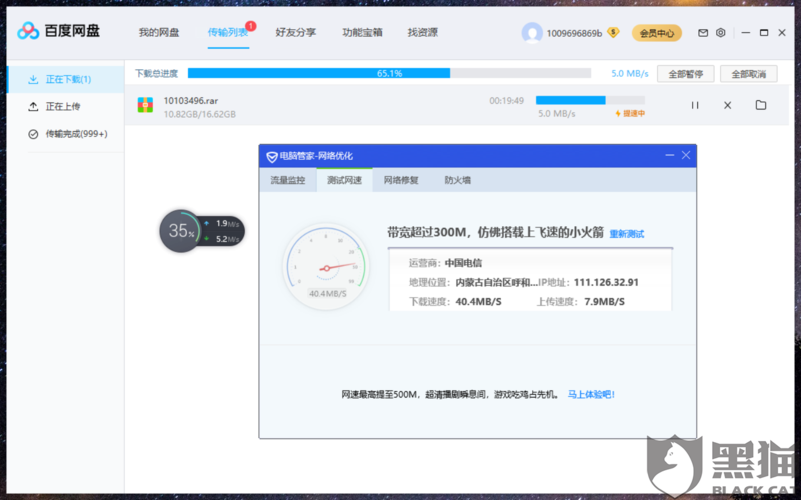Click remaining time 00:19:49
801x500 pixels.
pyautogui.click(x=506, y=101)
